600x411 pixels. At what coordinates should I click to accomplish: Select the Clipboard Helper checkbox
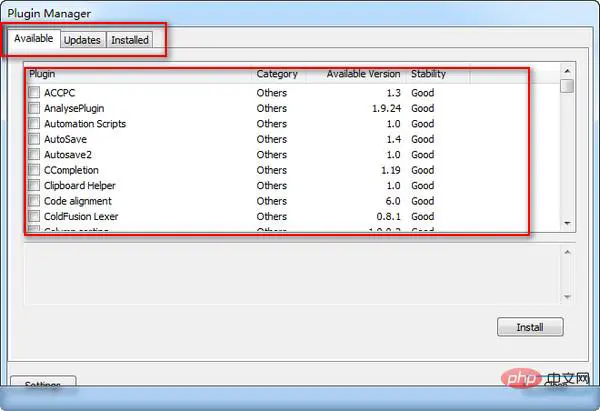(x=34, y=186)
